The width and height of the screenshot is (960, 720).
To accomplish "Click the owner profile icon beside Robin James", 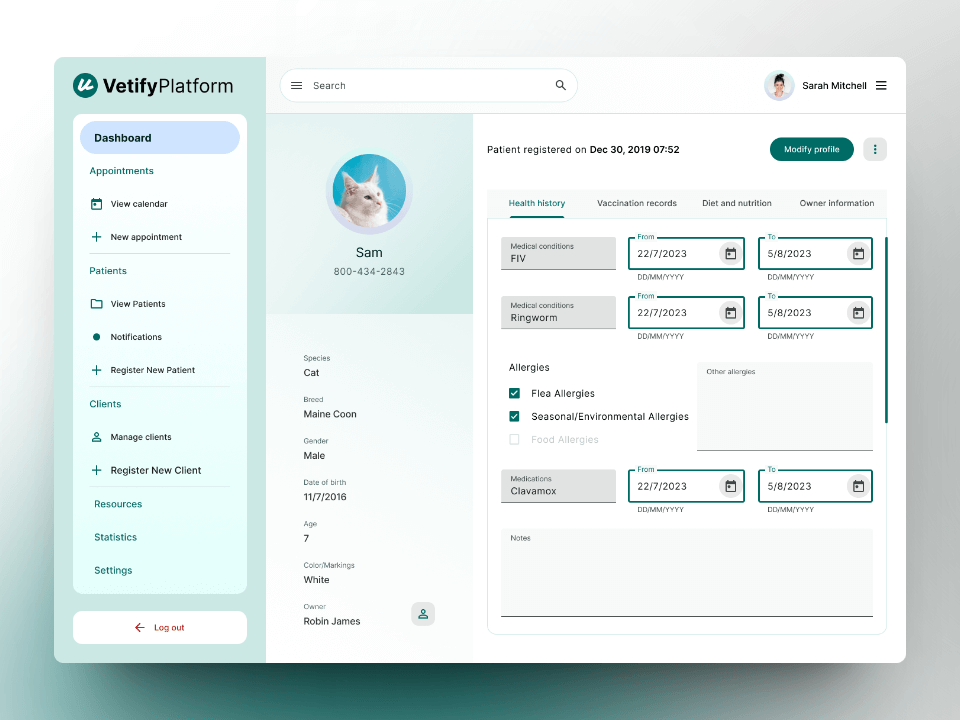I will point(423,613).
